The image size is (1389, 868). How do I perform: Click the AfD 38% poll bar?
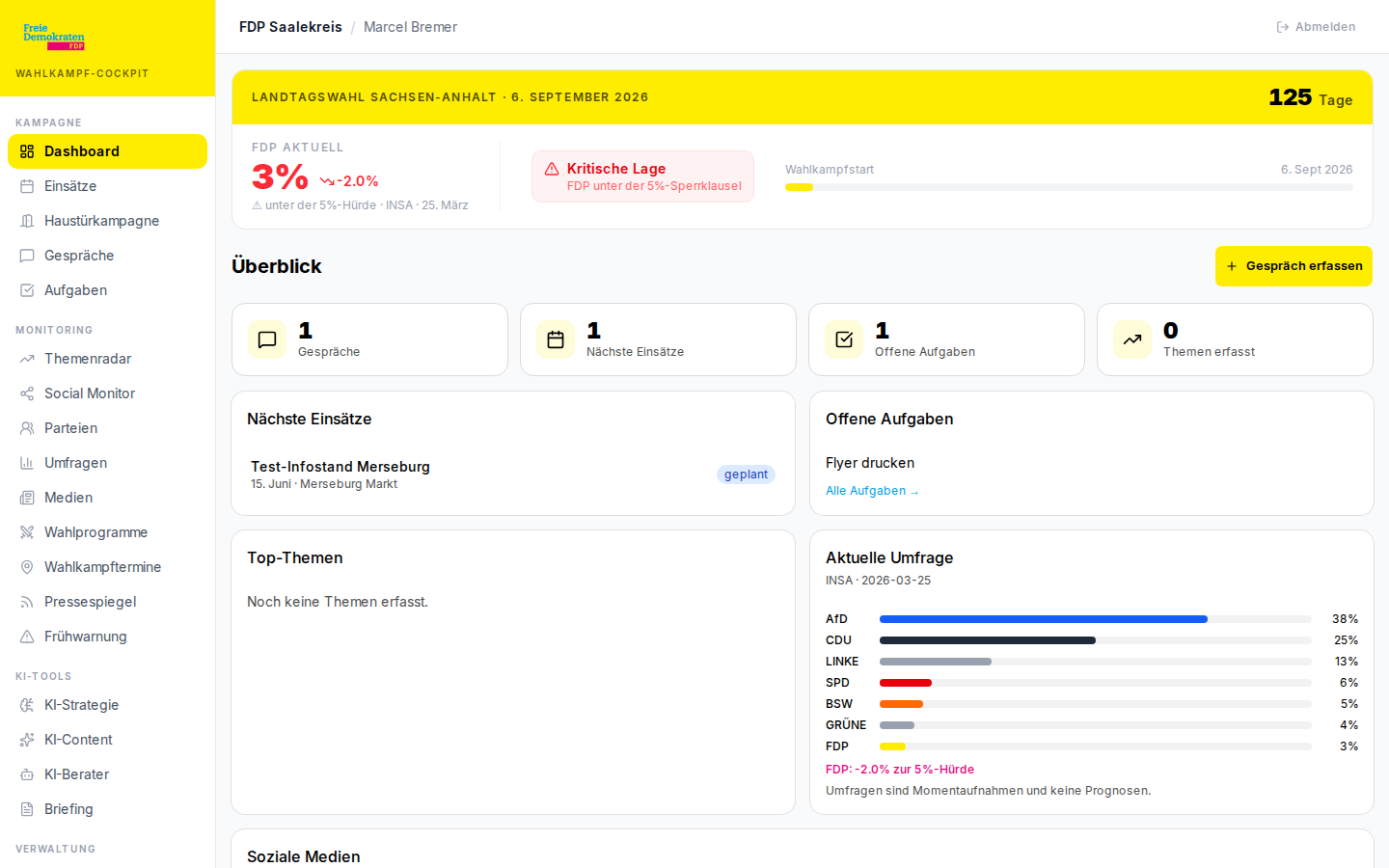(1096, 619)
